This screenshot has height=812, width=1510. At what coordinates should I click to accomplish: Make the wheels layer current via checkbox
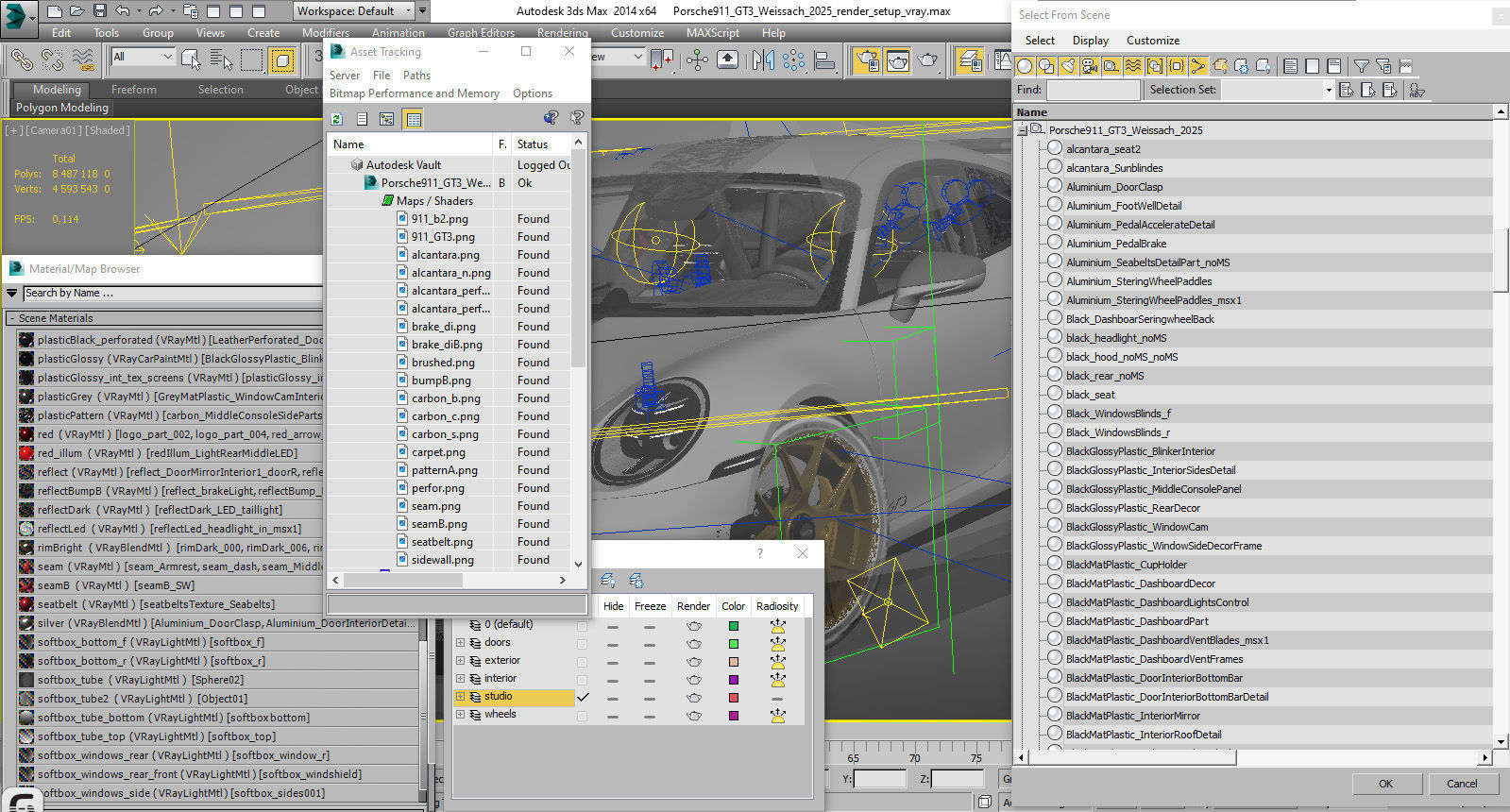tap(582, 716)
